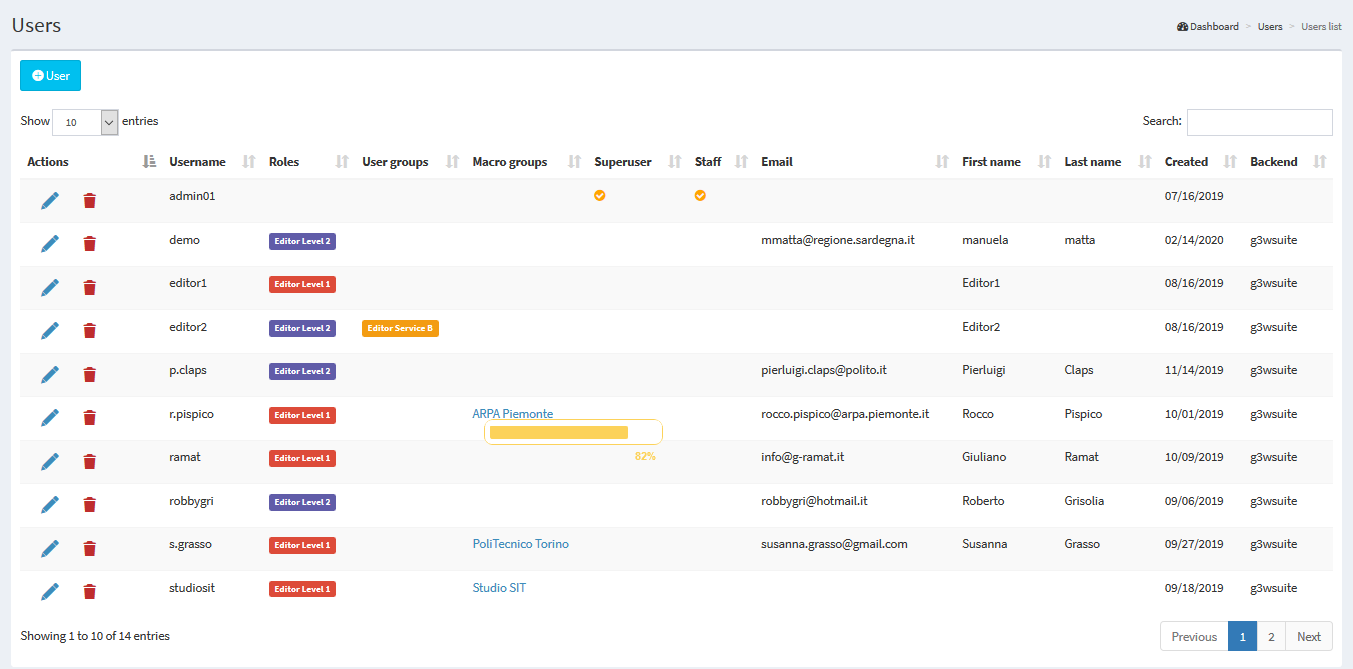The image size is (1353, 669).
Task: Focus the Search input field
Action: click(1260, 122)
